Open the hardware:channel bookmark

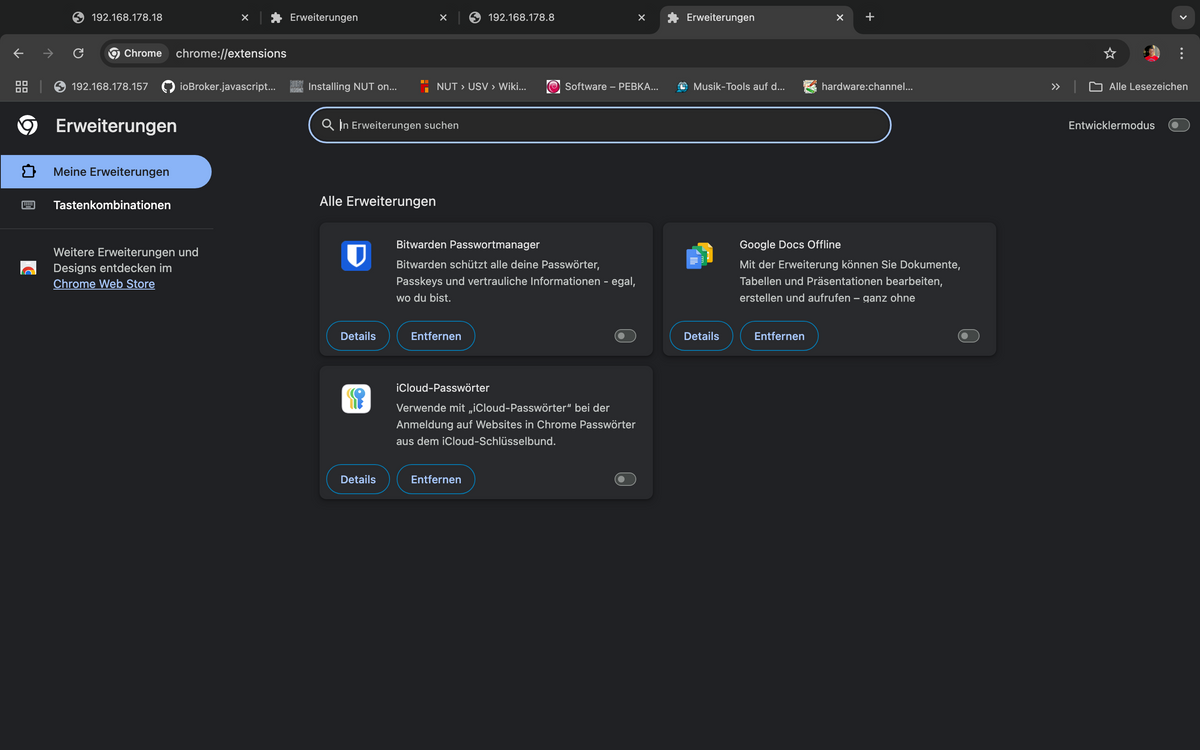point(858,87)
